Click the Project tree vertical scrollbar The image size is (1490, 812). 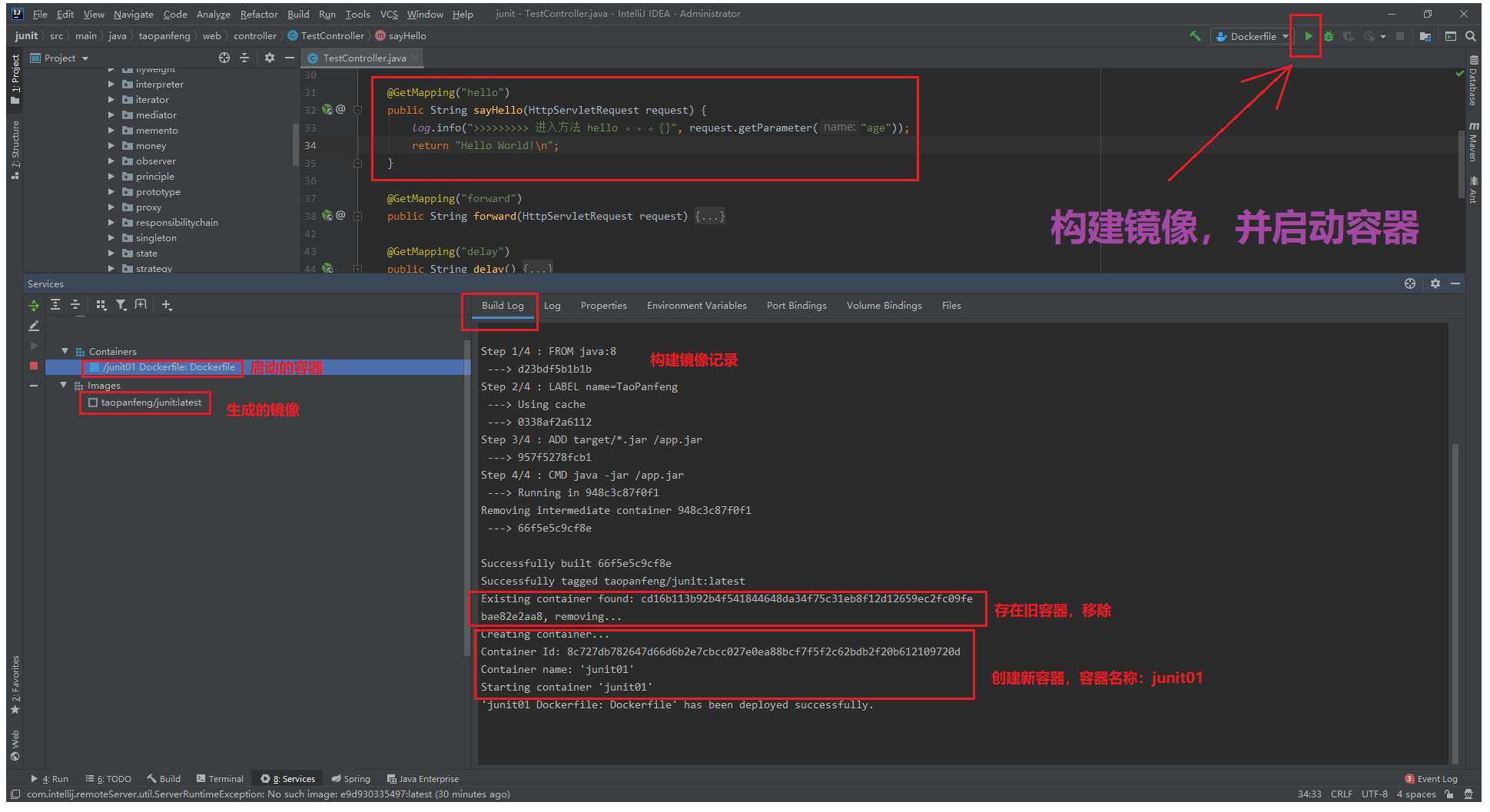click(x=295, y=145)
